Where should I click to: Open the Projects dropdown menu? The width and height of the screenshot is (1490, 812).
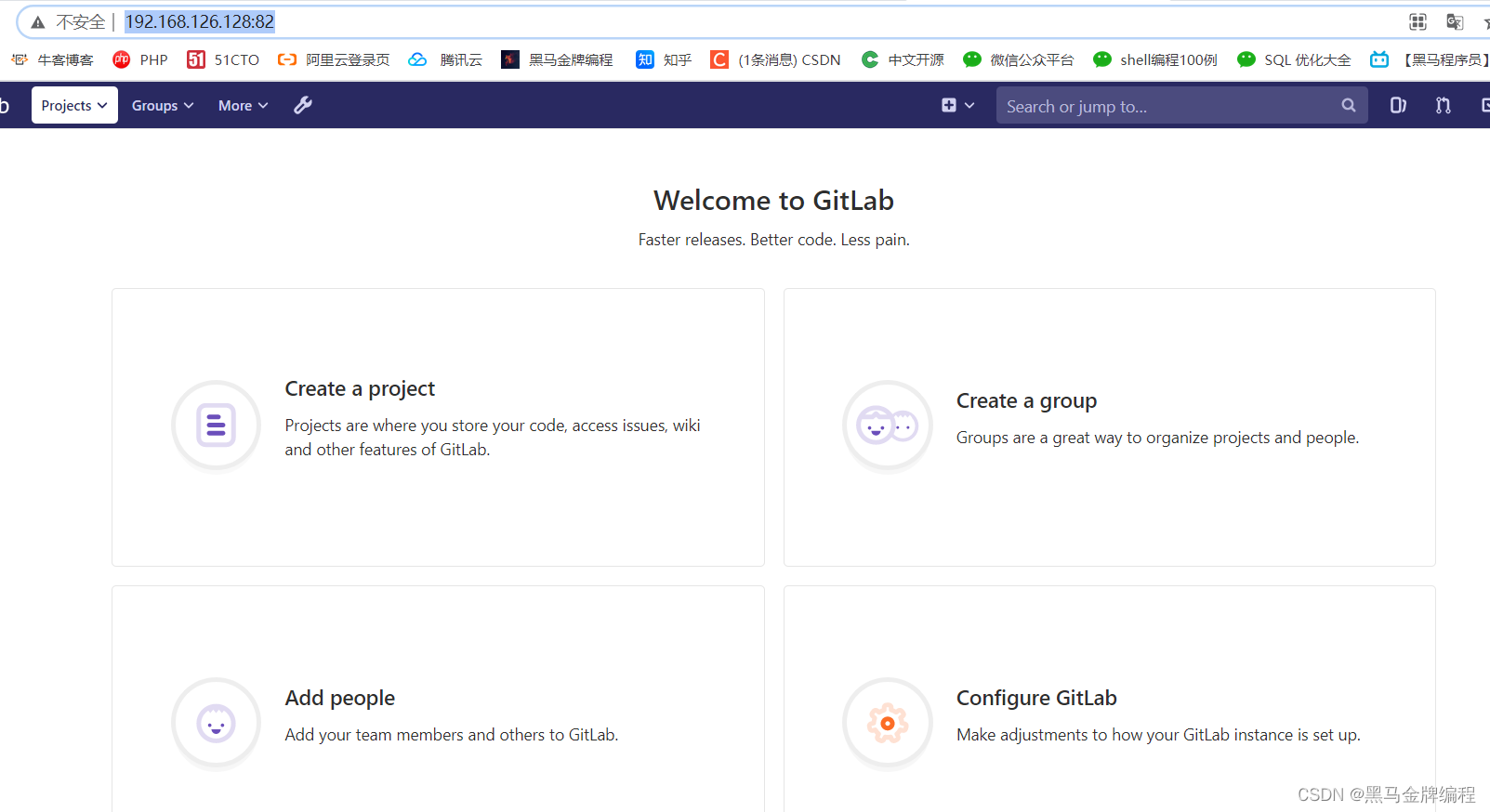pos(74,105)
